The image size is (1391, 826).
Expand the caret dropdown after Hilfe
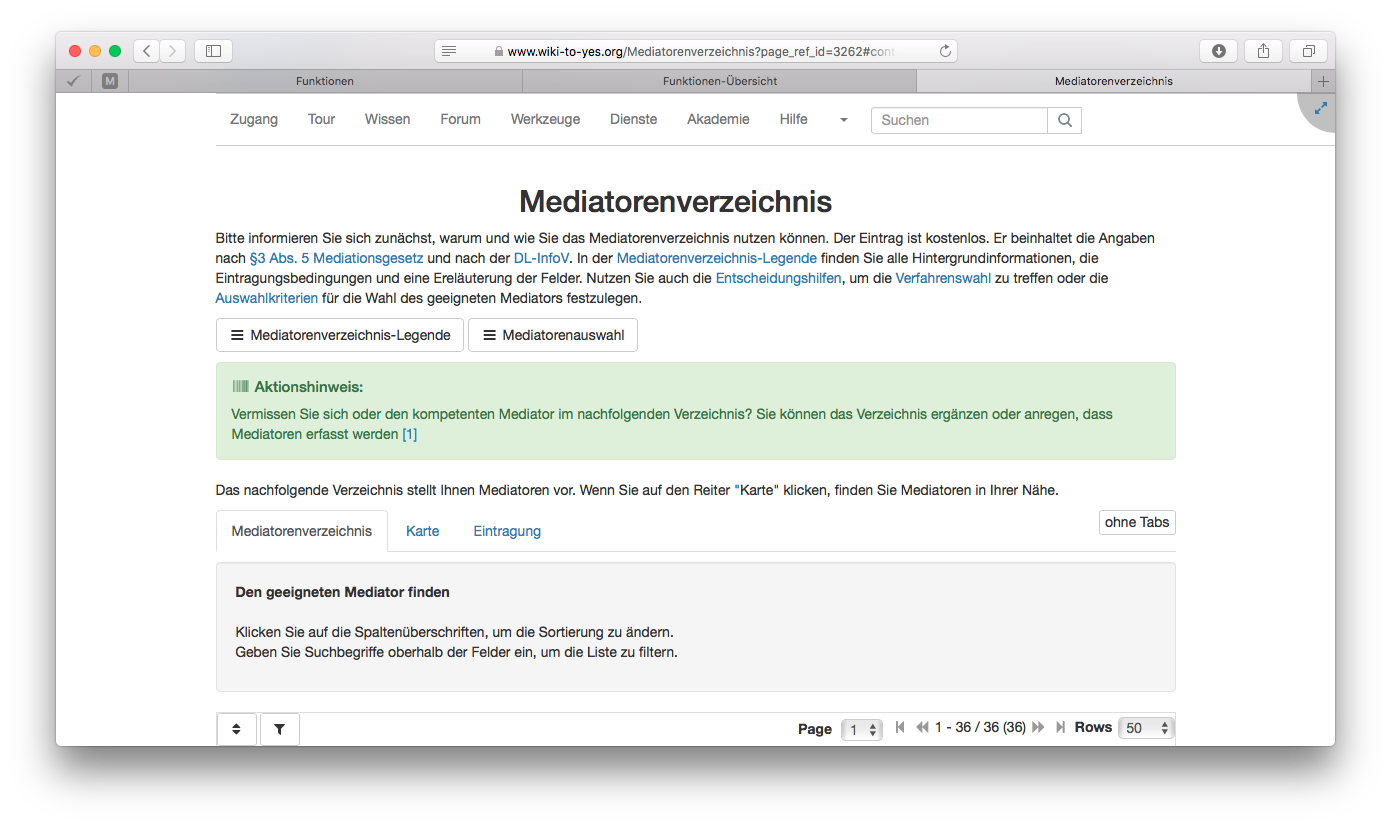tap(843, 120)
